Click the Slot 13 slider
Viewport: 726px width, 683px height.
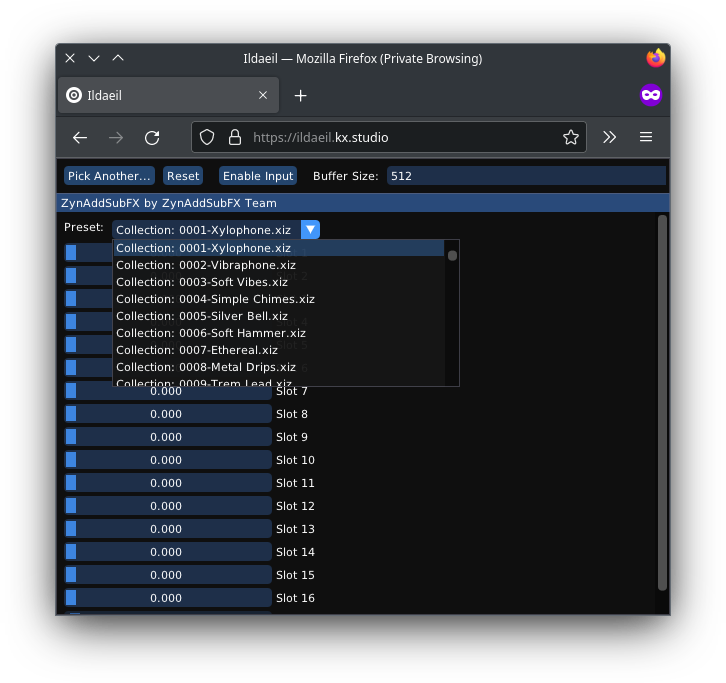pos(168,529)
